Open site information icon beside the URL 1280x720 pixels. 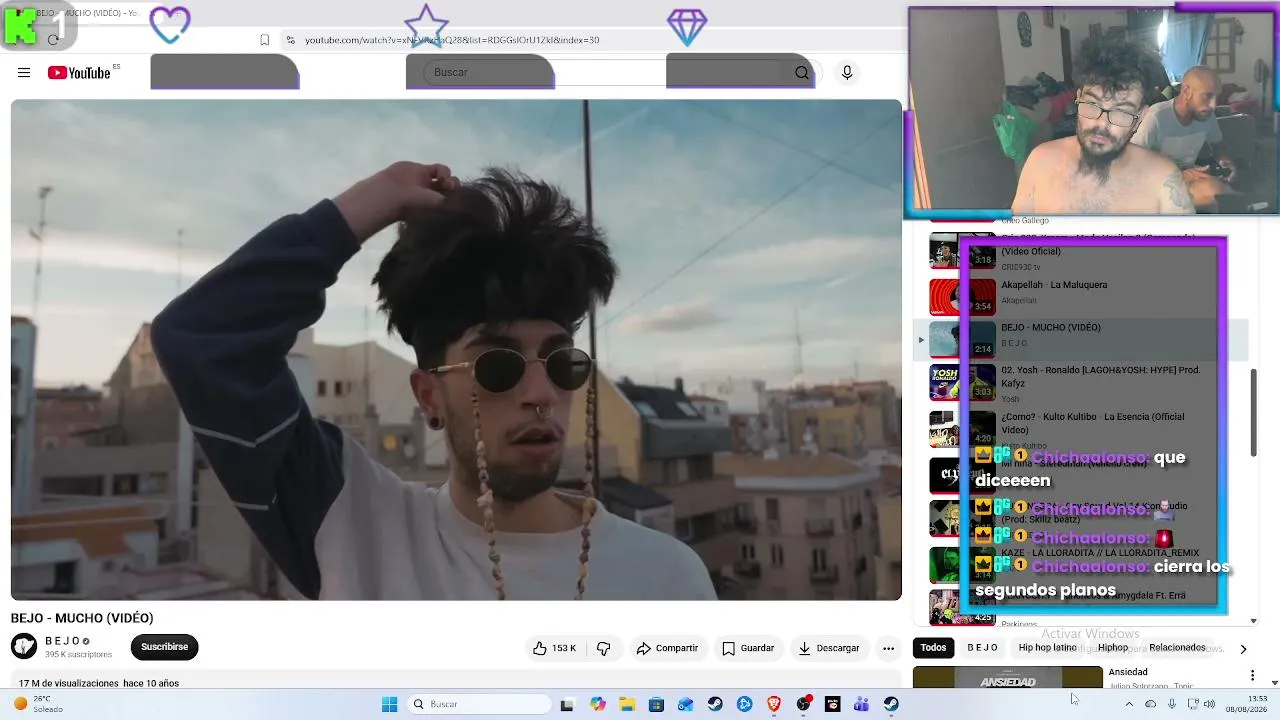point(290,40)
